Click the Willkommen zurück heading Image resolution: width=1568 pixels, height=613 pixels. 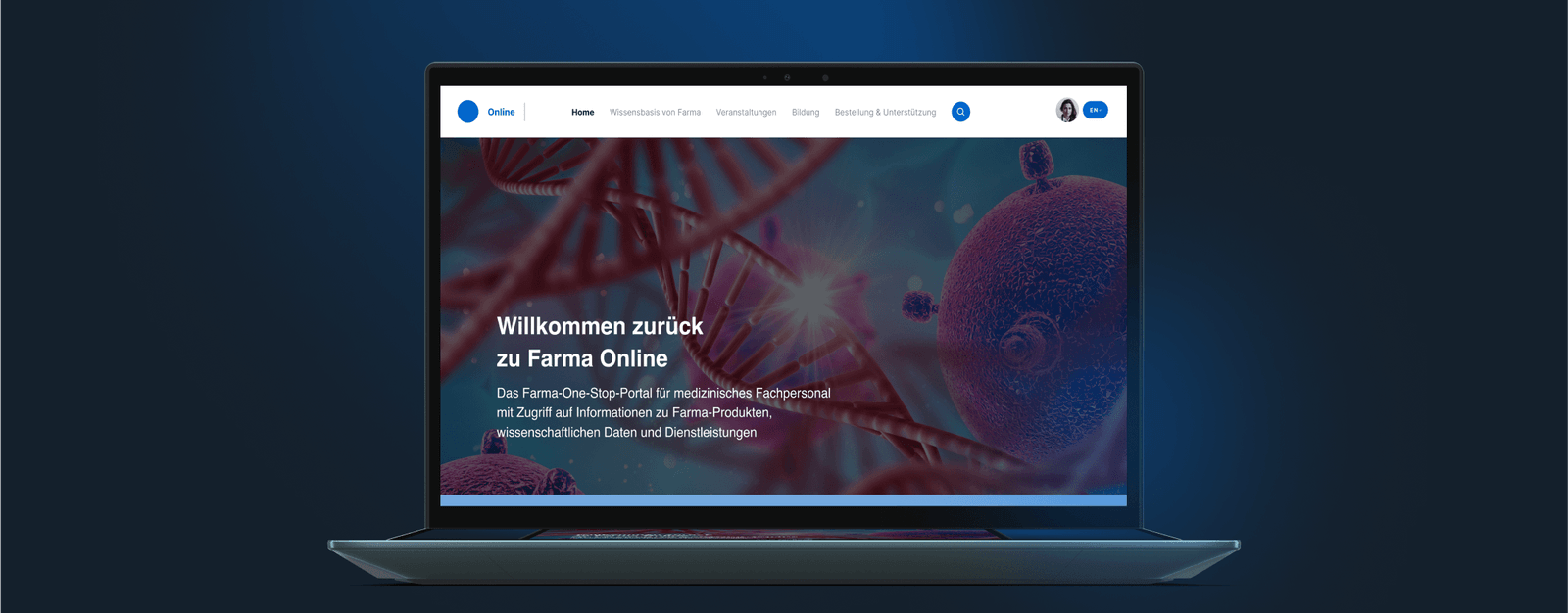(600, 326)
